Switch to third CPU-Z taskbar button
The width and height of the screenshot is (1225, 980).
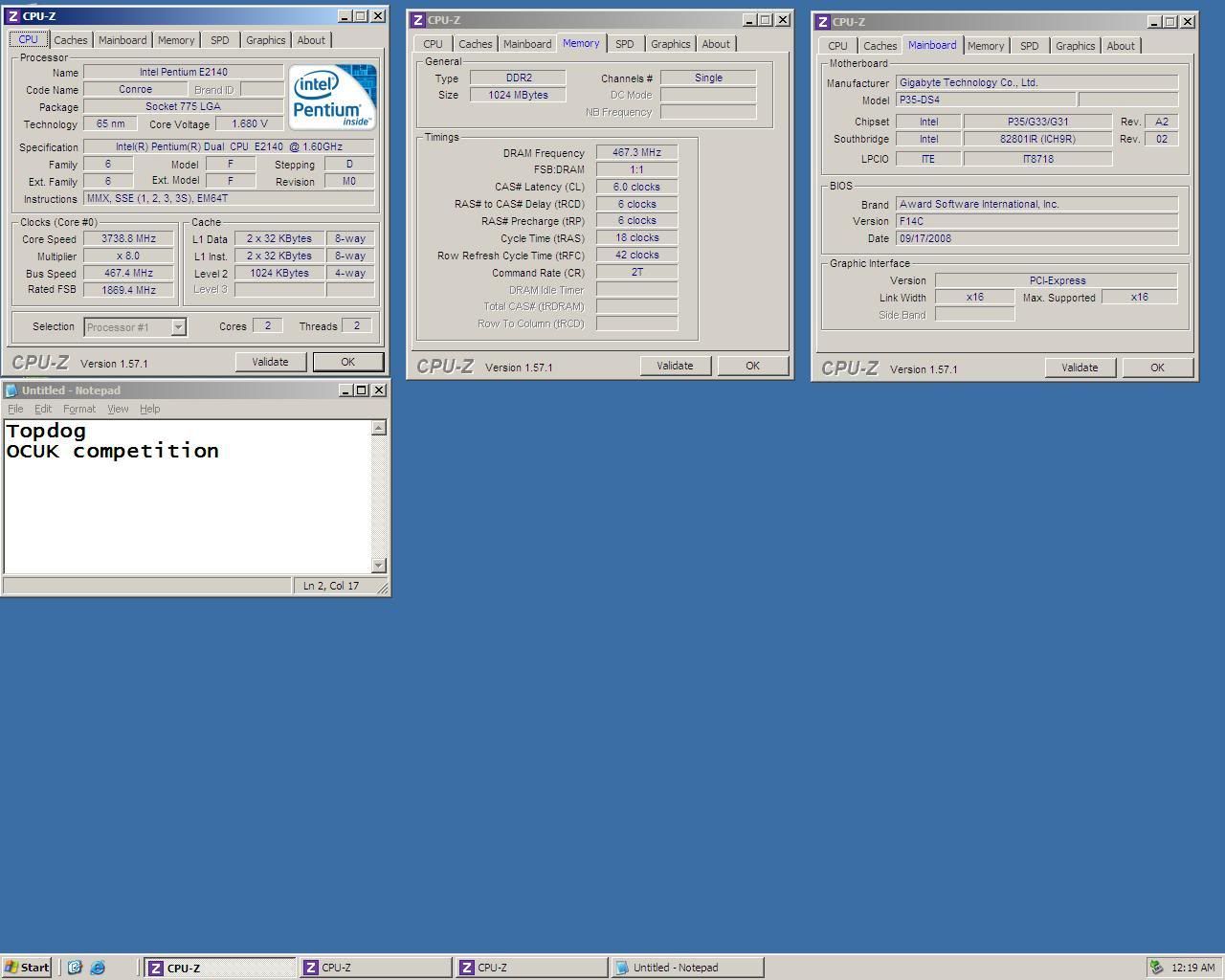point(531,968)
